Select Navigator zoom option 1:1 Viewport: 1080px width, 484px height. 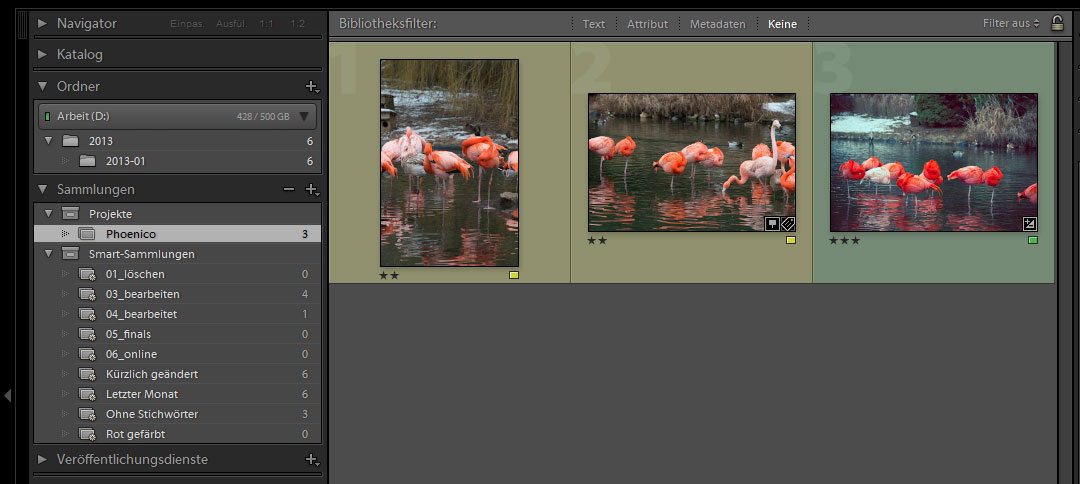coord(266,23)
